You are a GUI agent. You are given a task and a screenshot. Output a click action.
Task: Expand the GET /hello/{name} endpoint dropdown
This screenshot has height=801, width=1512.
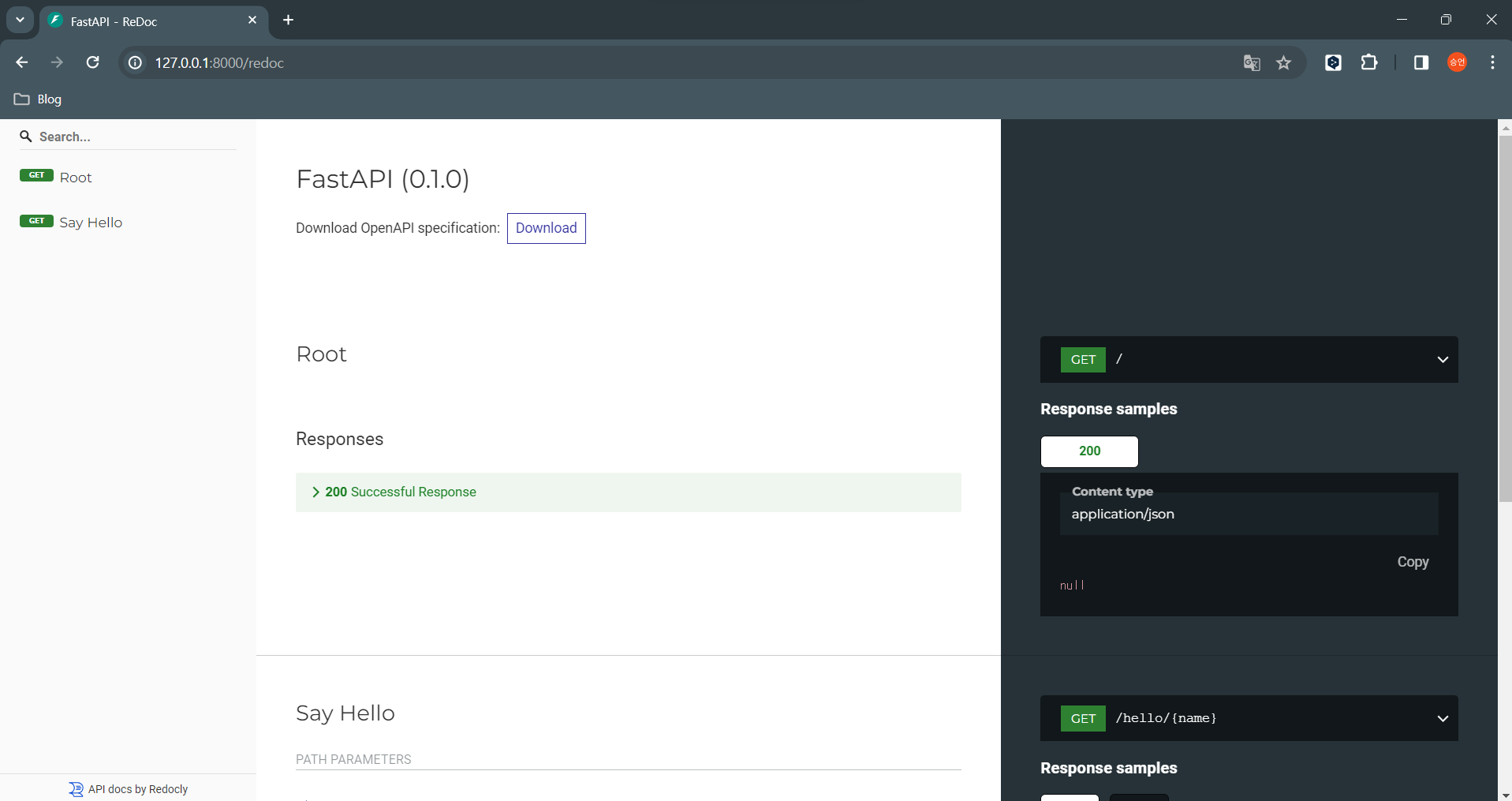tap(1249, 718)
